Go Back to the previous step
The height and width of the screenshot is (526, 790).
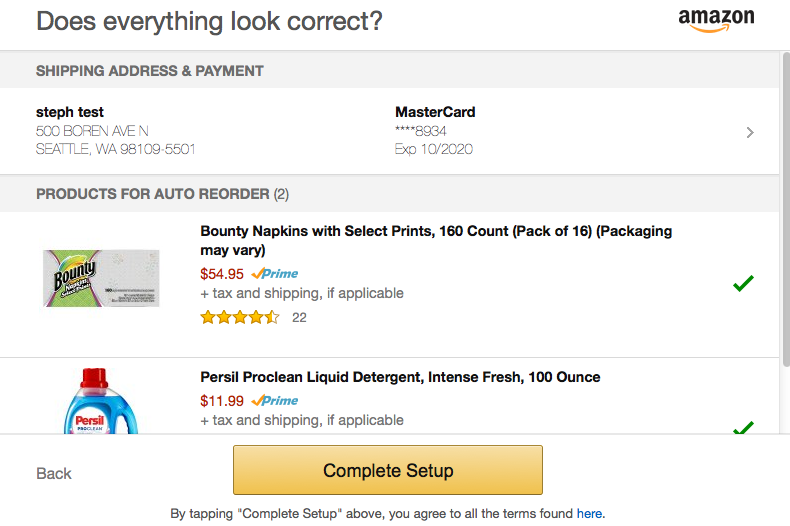point(54,474)
